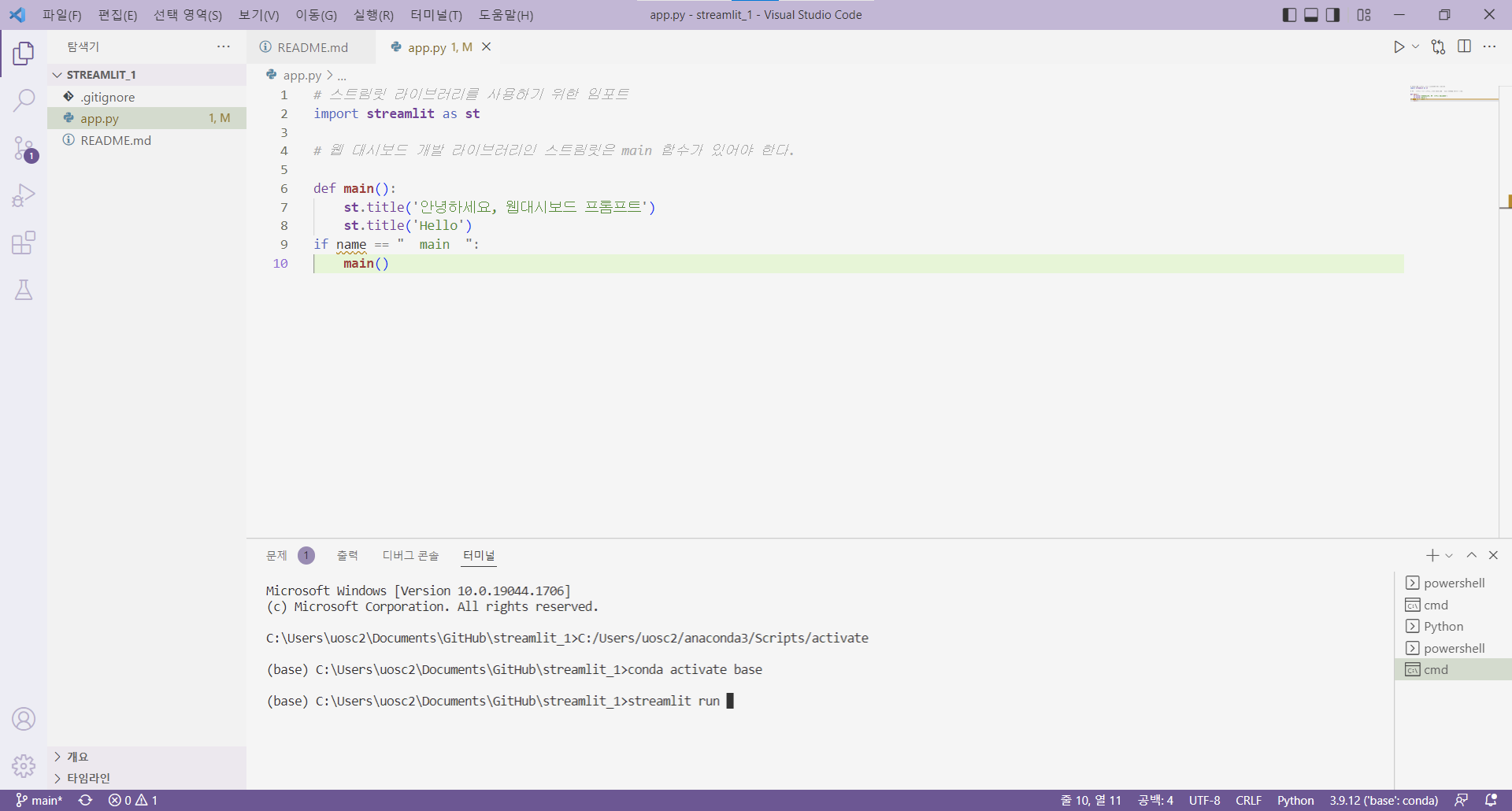The height and width of the screenshot is (811, 1512).
Task: Click the main* git branch indicator
Action: [39, 800]
